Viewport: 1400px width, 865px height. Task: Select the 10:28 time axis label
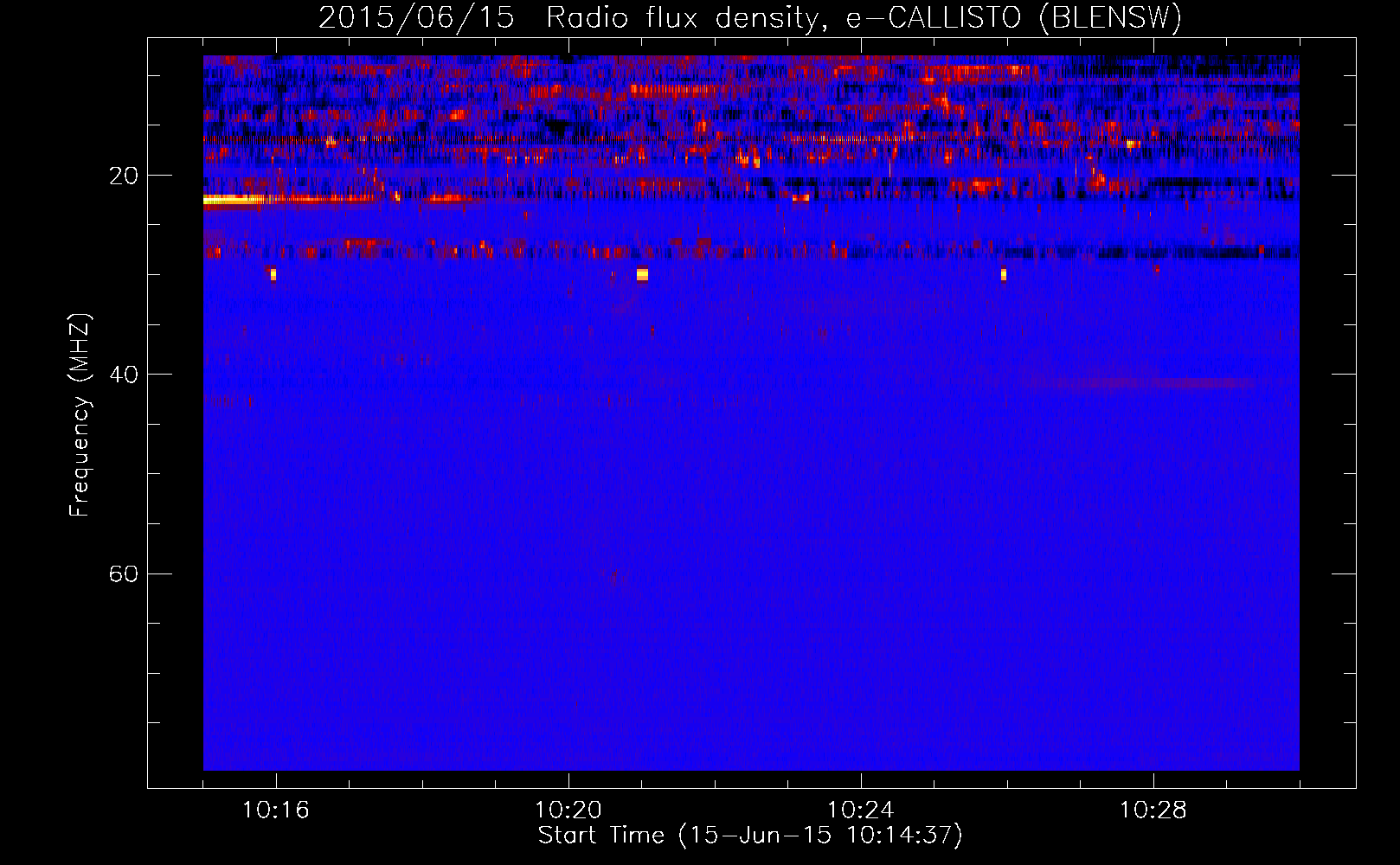pos(1153,811)
